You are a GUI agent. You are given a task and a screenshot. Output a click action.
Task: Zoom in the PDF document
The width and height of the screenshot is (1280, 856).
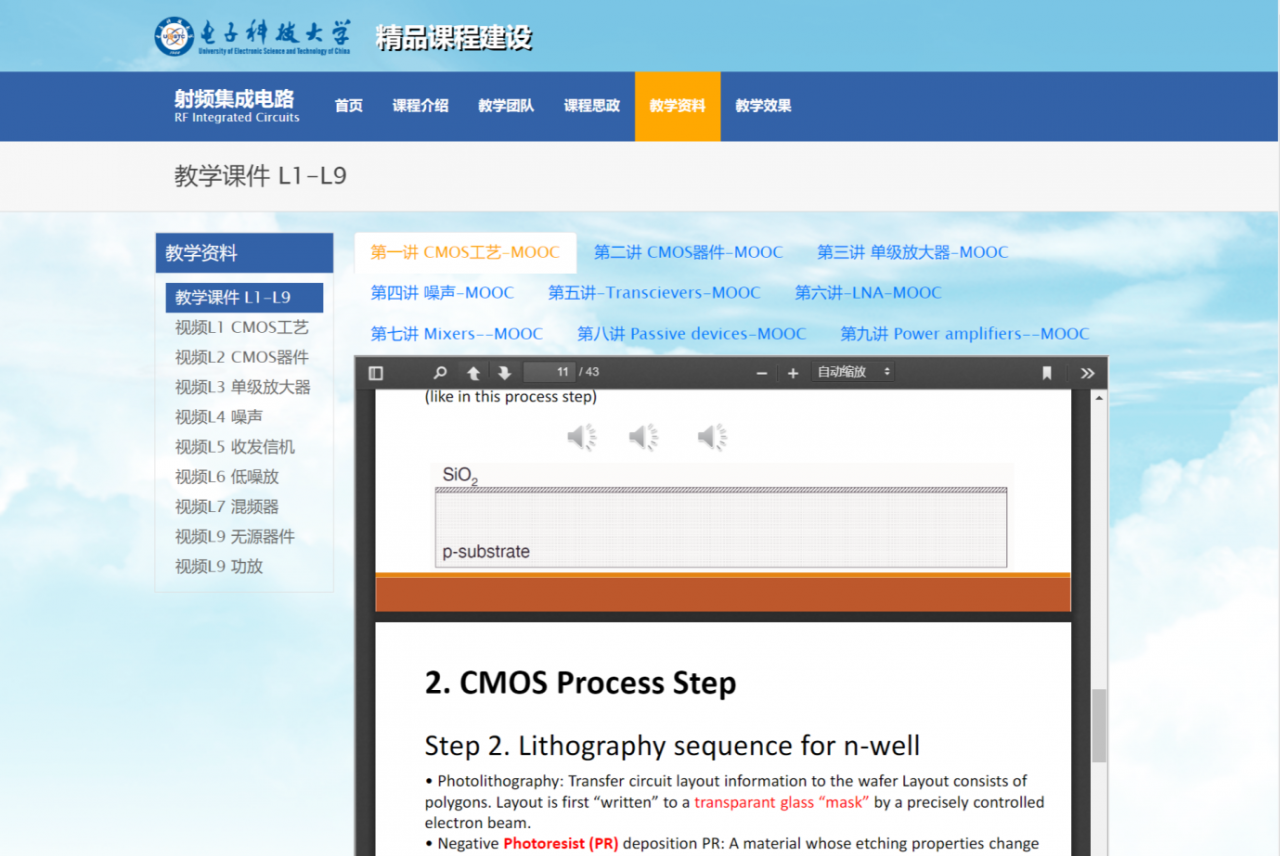(793, 373)
